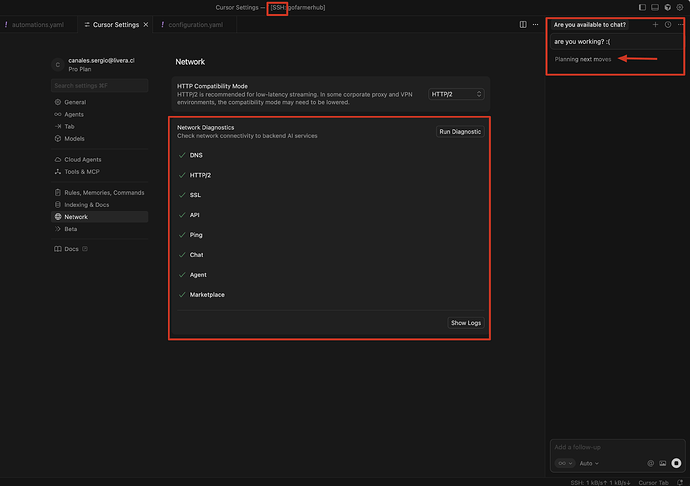Open the Auto model selector dropdown
This screenshot has height=486, width=690.
click(x=589, y=463)
